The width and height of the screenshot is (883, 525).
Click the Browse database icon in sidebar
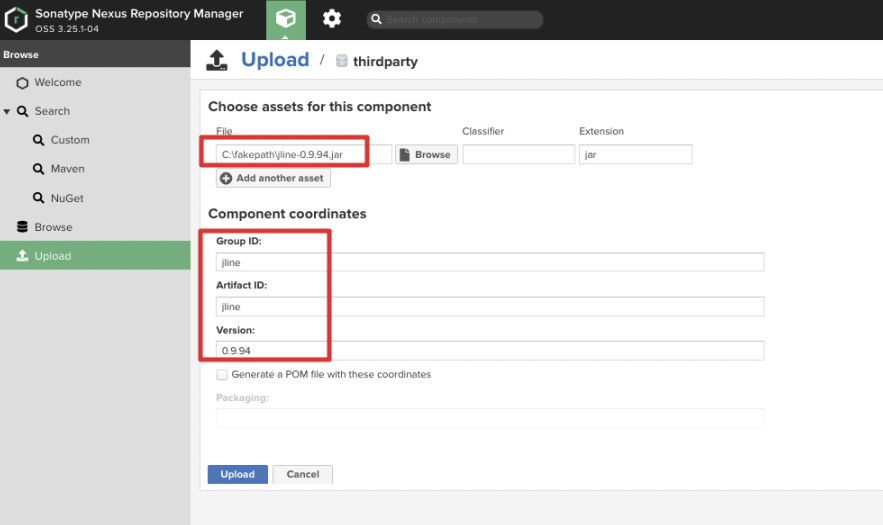click(x=23, y=227)
